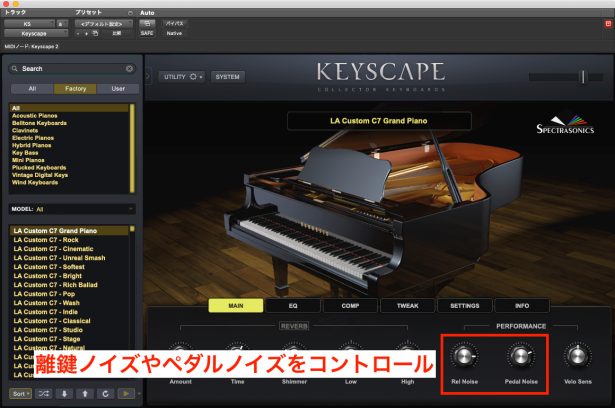
Task: Open the SYSTEM page
Action: pos(227,77)
